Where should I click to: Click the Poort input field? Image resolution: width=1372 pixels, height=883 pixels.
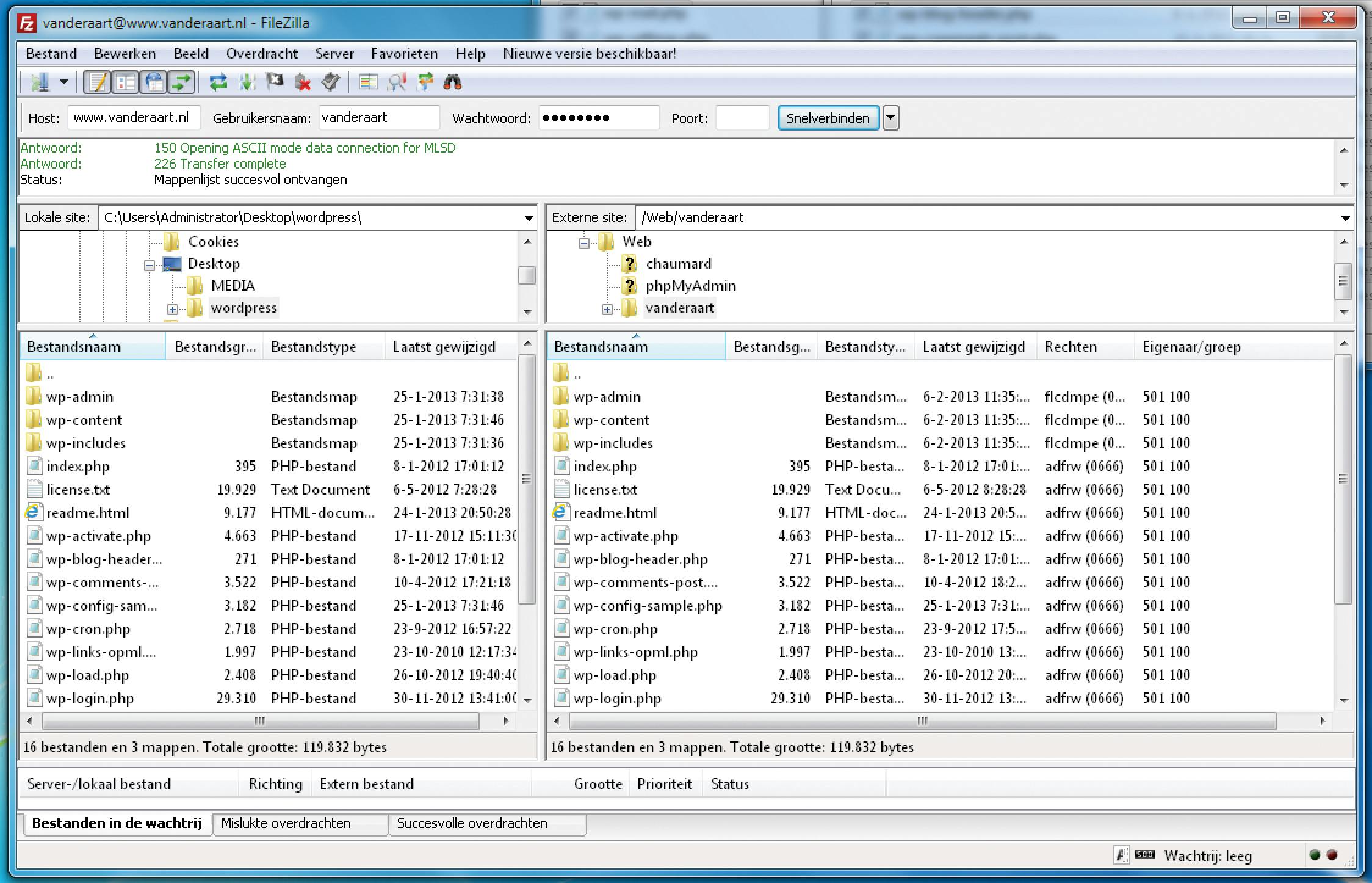coord(742,118)
